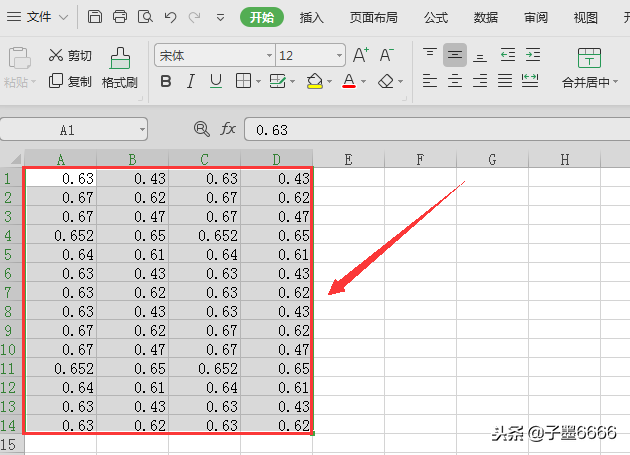Select column F header

[x=420, y=159]
